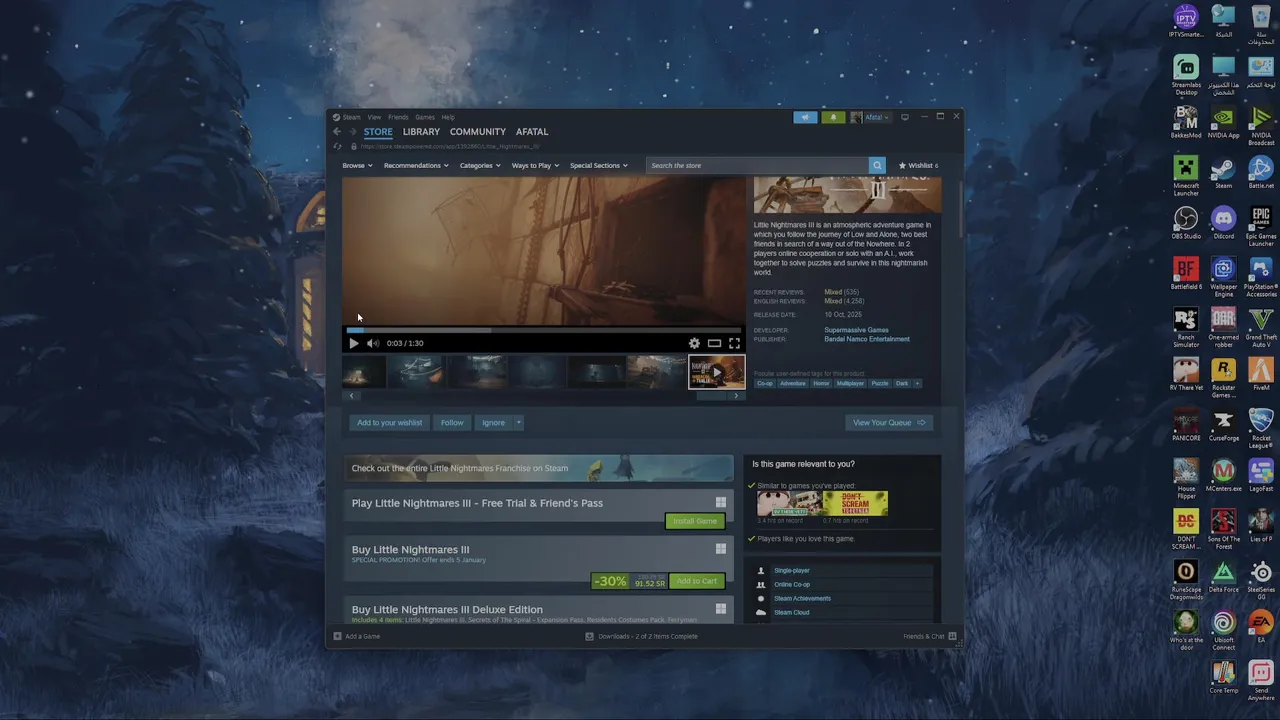Viewport: 1280px width, 720px height.
Task: Open the Don't Scream Together game capsule
Action: pos(855,503)
